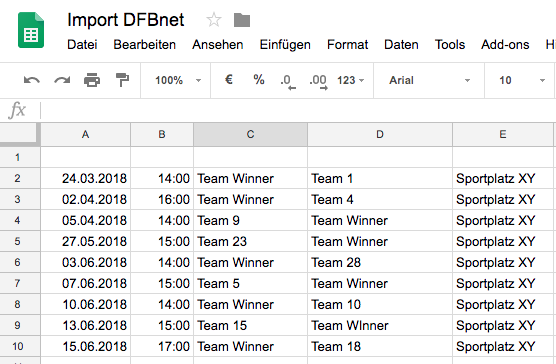Click the green Google Sheets logo
Screen dimensions: 556x364
pos(31,30)
